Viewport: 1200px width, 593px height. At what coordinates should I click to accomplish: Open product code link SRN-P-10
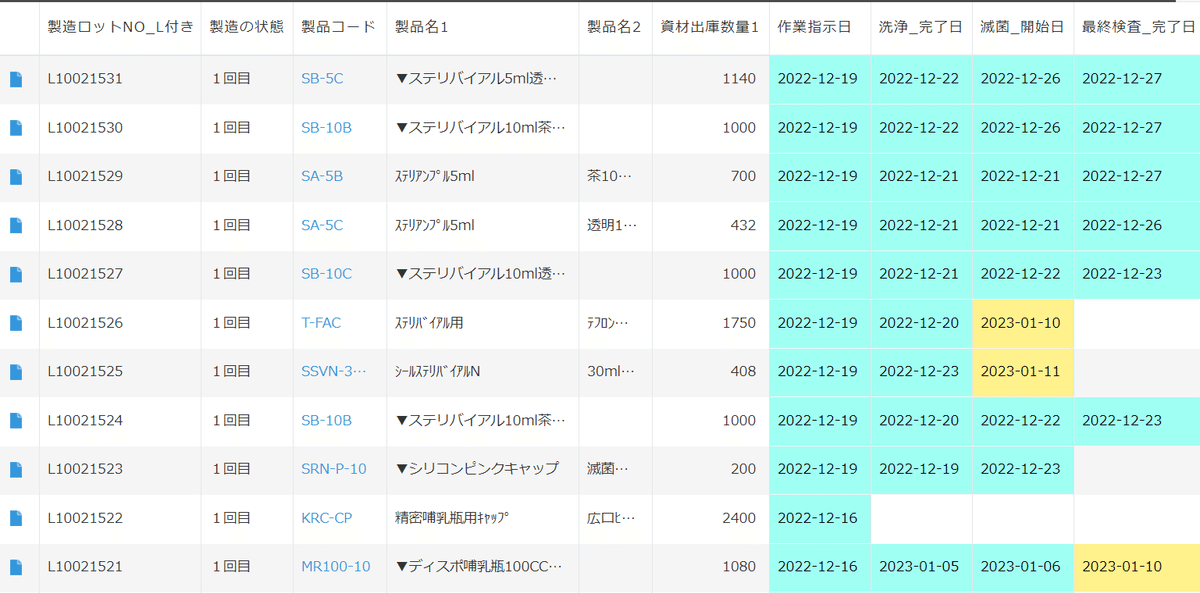click(x=334, y=468)
